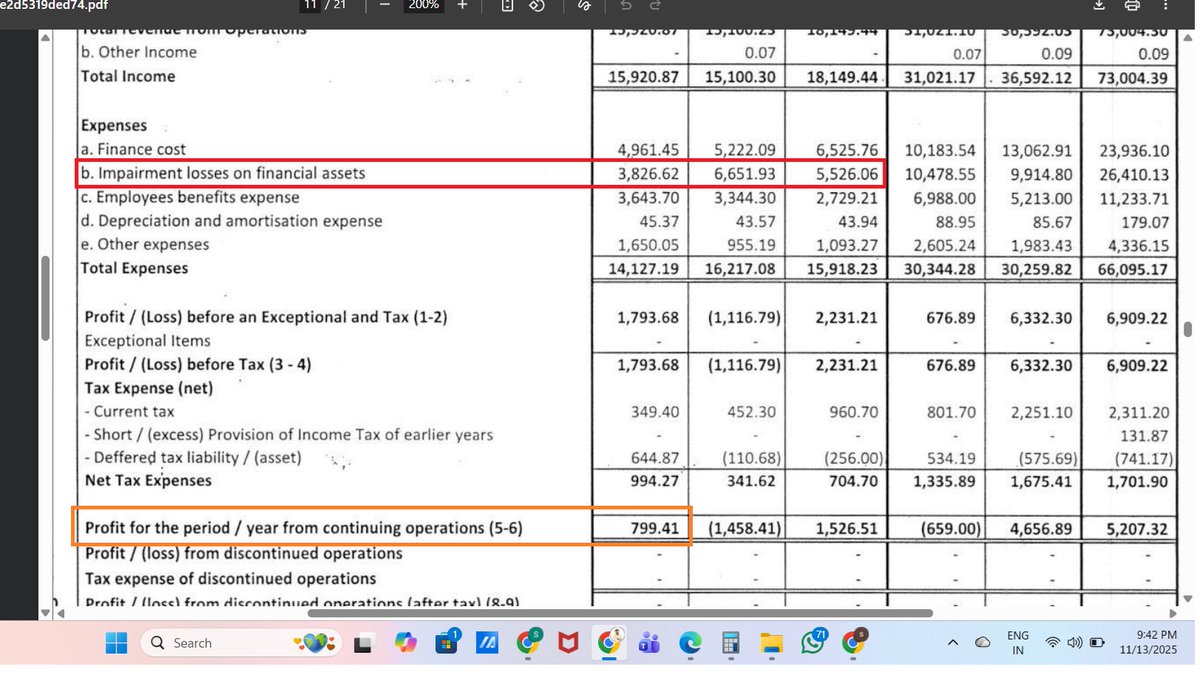Select the Net Tax Expenses label
Screen dimensions: 1200x675
148,480
